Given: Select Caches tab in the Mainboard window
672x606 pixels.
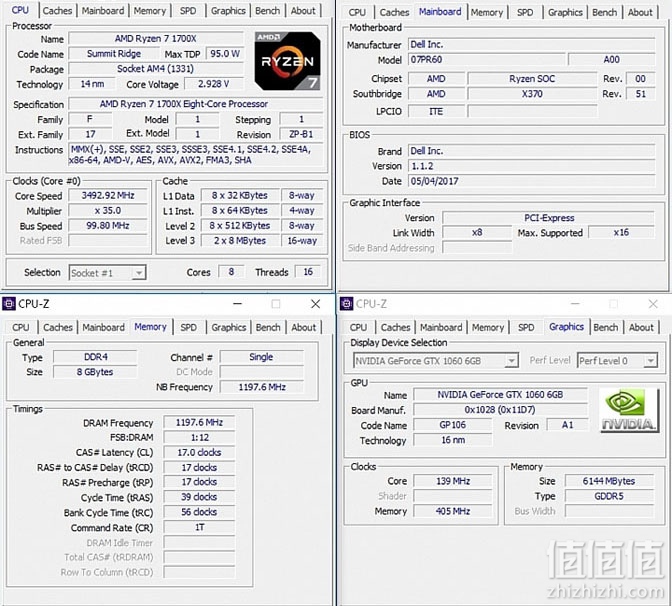Looking at the screenshot, I should coord(394,12).
